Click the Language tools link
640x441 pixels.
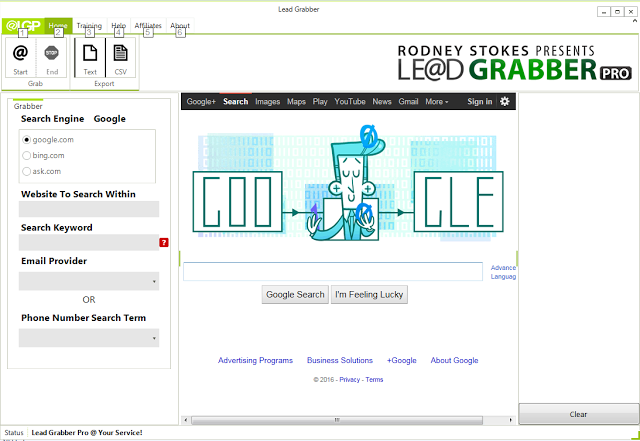click(x=503, y=276)
